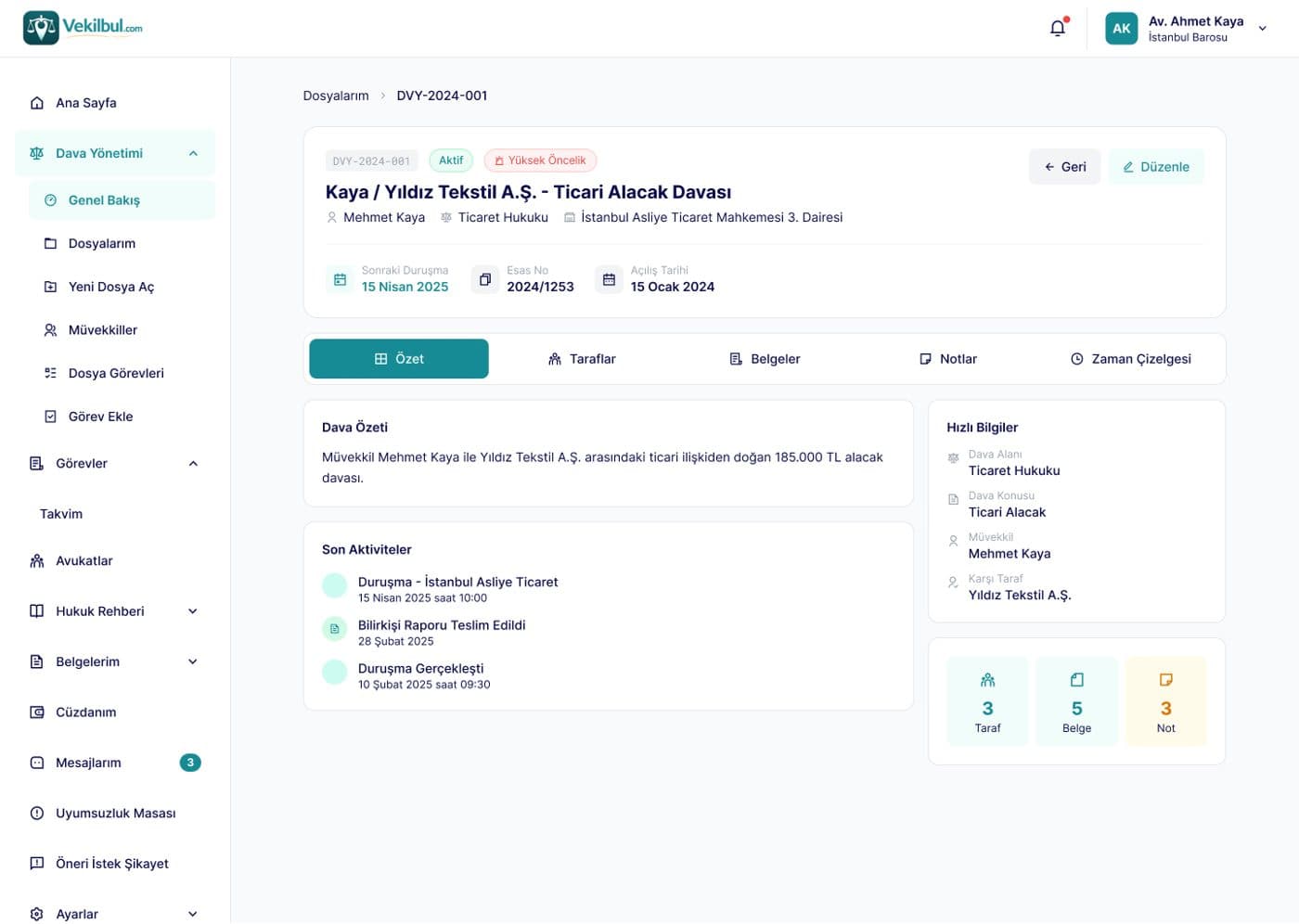
Task: Open the Not count card
Action: [x=1165, y=701]
